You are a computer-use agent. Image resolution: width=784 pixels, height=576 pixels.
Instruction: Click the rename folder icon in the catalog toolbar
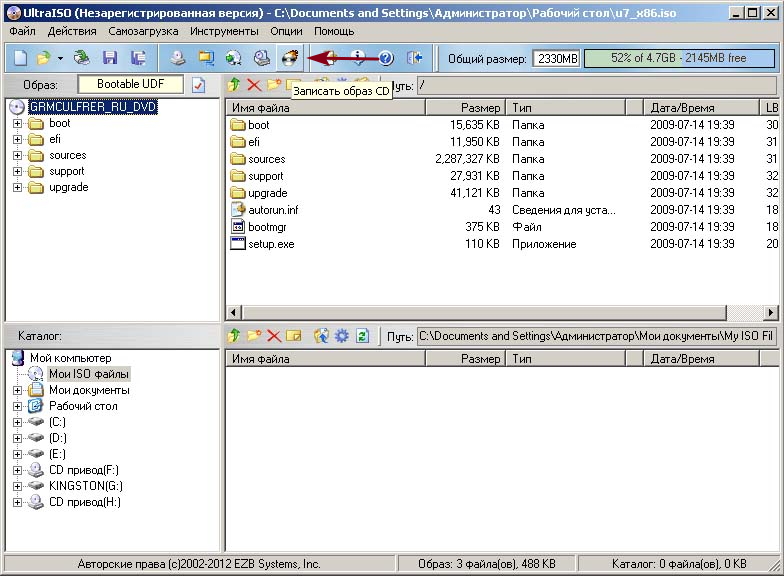point(294,336)
